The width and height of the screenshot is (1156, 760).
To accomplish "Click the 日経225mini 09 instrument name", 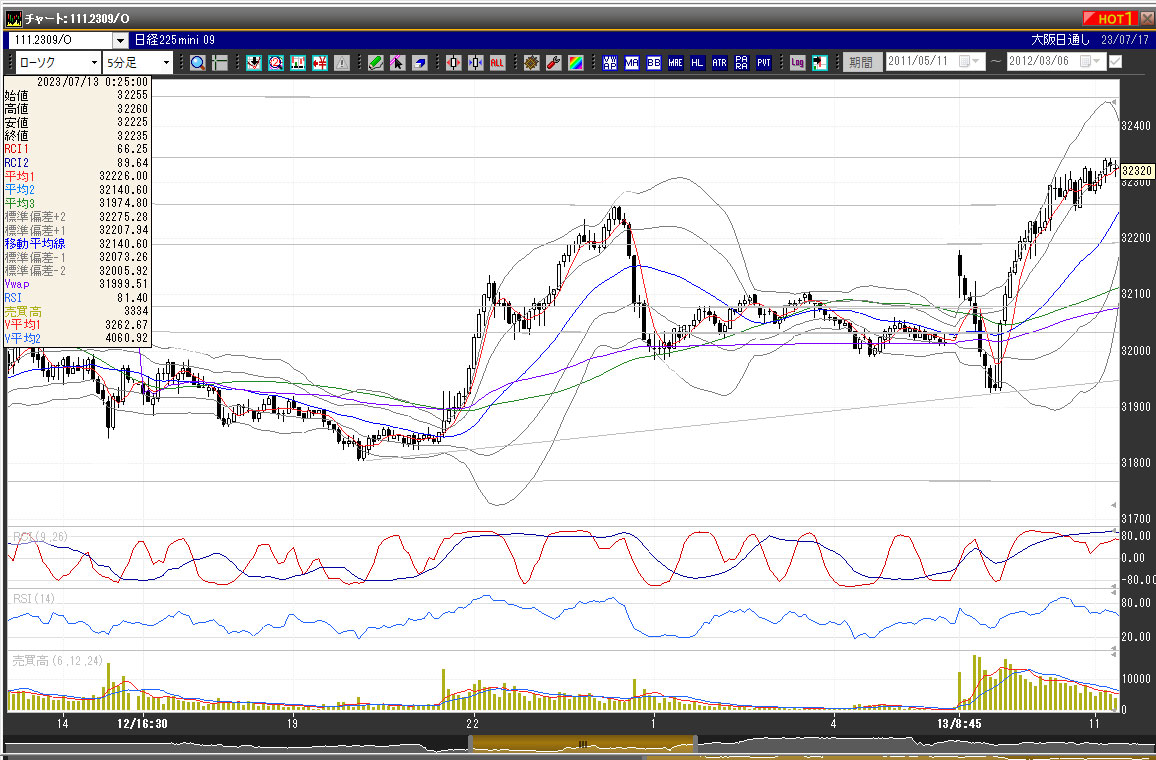I will pos(175,40).
